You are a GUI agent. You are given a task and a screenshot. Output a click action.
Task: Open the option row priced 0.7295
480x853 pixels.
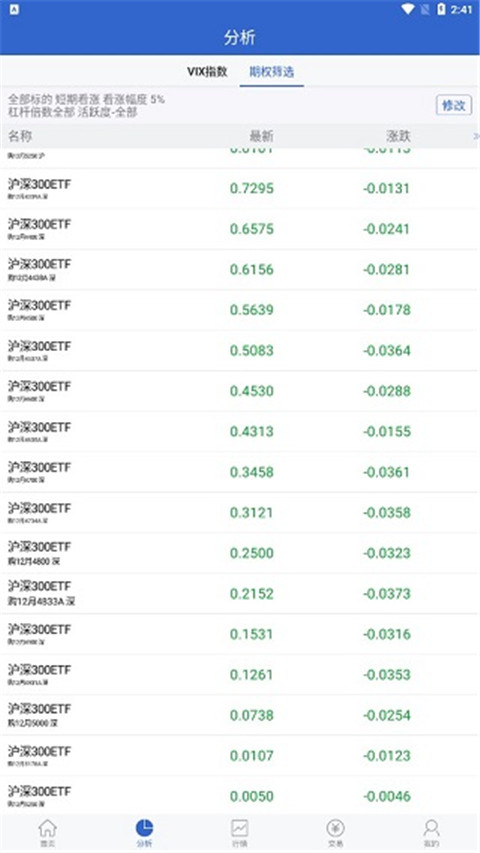pos(240,189)
